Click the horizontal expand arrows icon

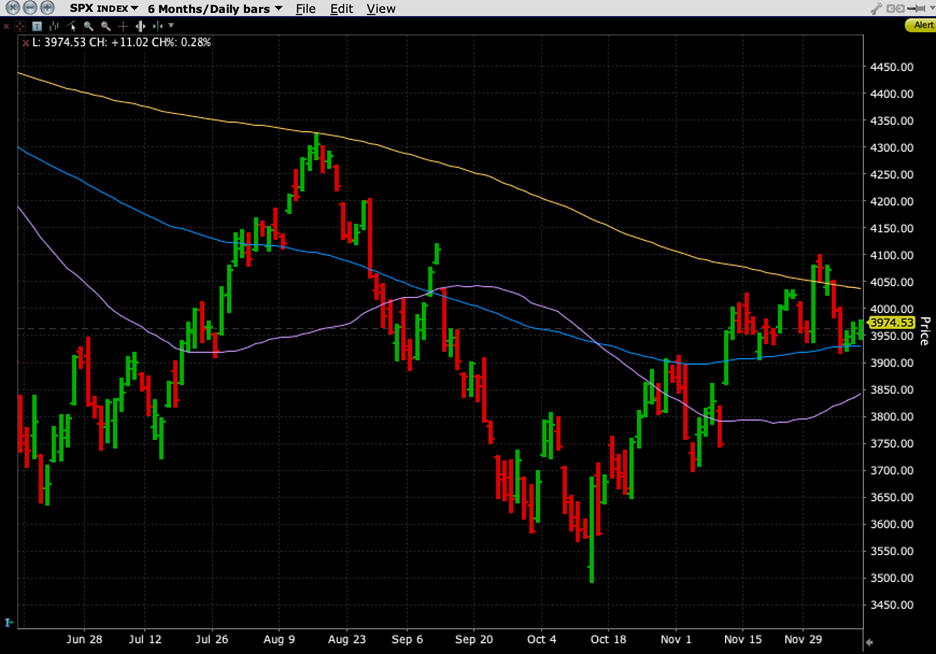coord(140,26)
